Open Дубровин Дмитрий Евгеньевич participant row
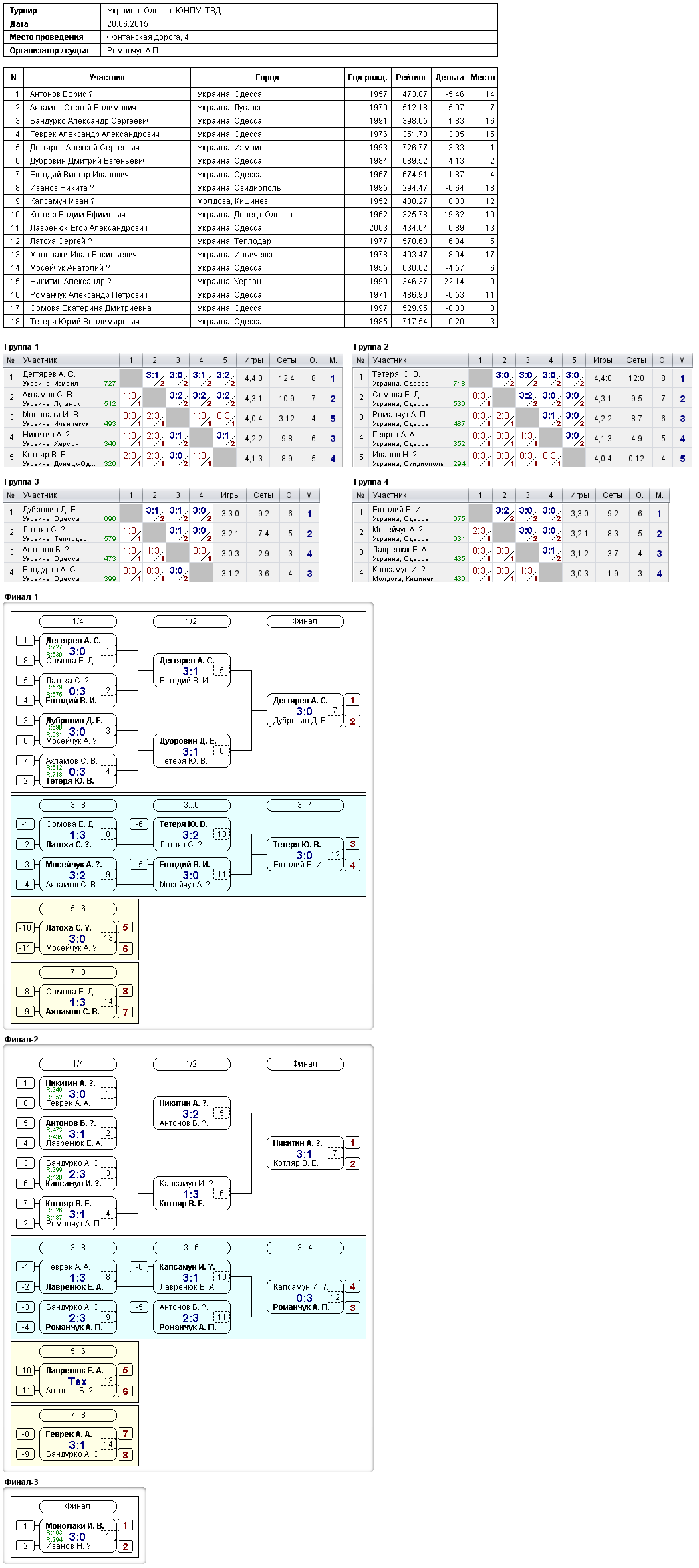 point(251,161)
